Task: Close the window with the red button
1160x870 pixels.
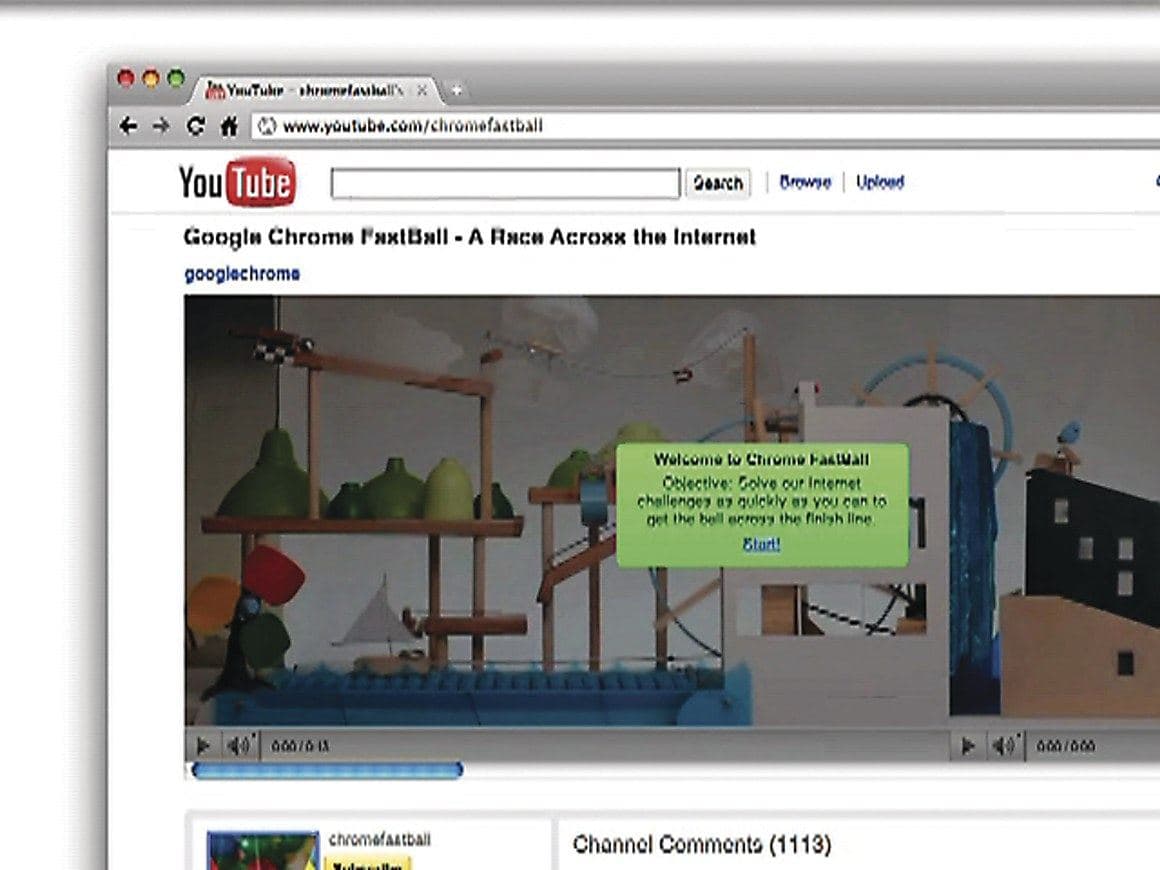Action: point(126,78)
